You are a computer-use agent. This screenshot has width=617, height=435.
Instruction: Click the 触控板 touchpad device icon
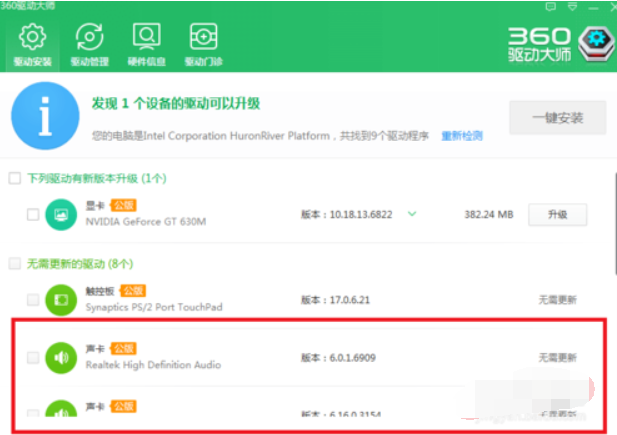(x=61, y=299)
